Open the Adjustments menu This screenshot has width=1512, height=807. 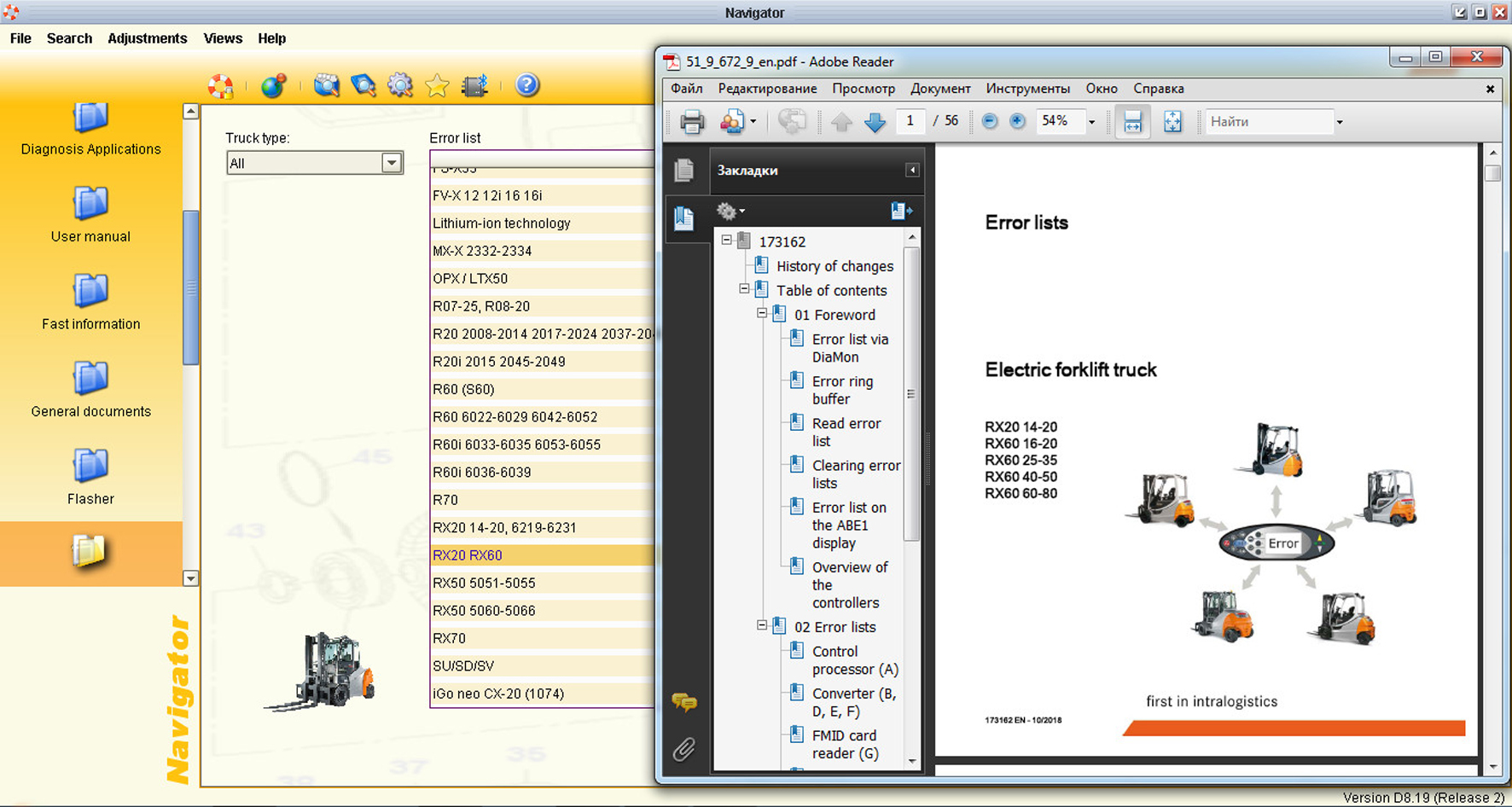[x=147, y=38]
